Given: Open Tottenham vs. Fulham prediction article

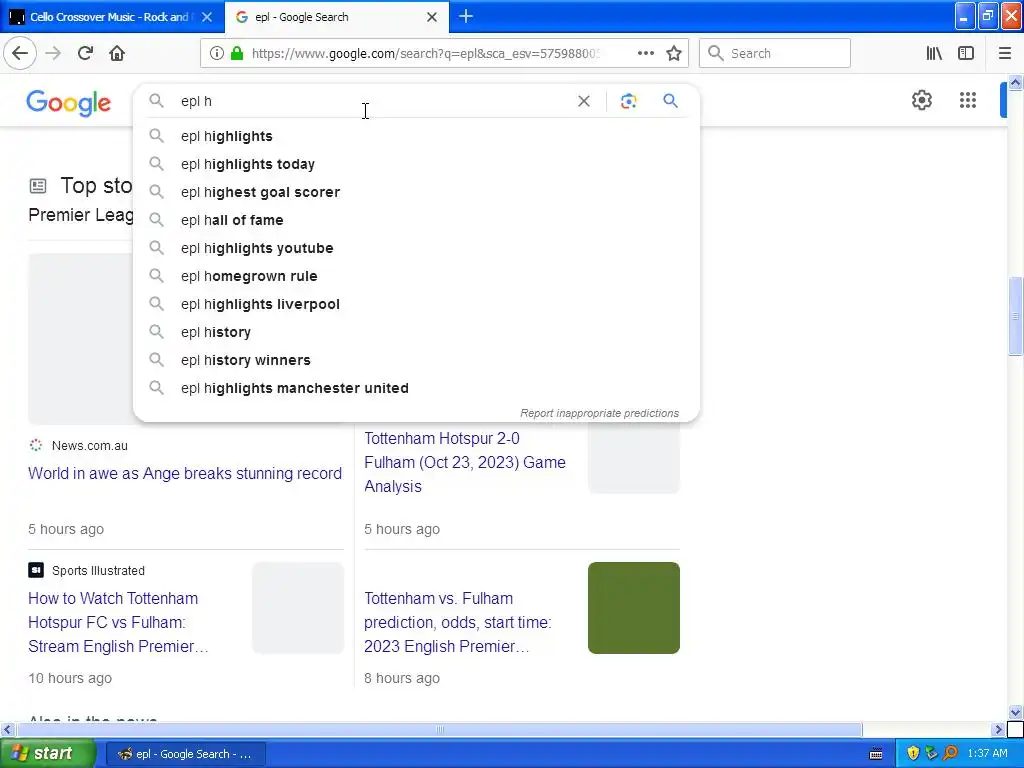Looking at the screenshot, I should coord(458,622).
